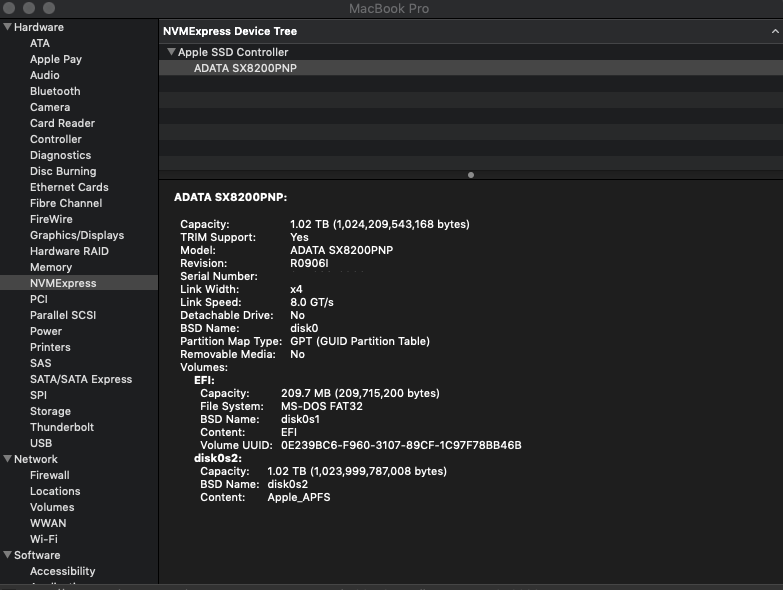Open Storage in the sidebar

[50, 411]
